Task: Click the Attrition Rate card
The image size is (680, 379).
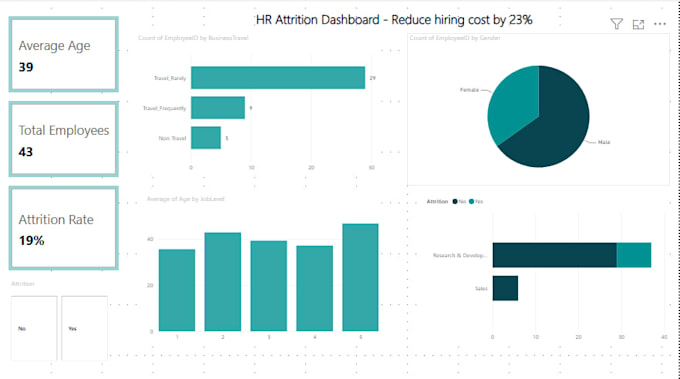Action: pyautogui.click(x=64, y=228)
